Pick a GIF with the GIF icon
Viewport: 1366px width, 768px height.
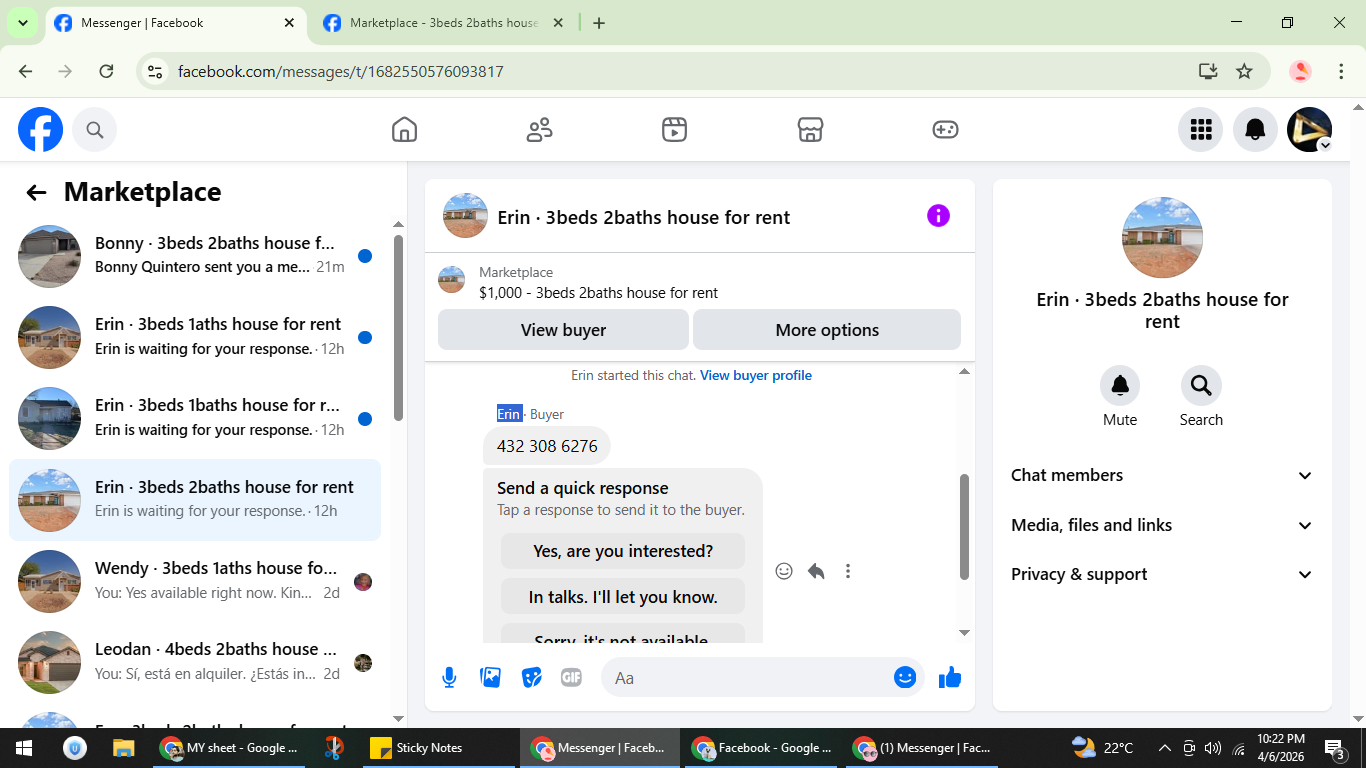[x=572, y=678]
